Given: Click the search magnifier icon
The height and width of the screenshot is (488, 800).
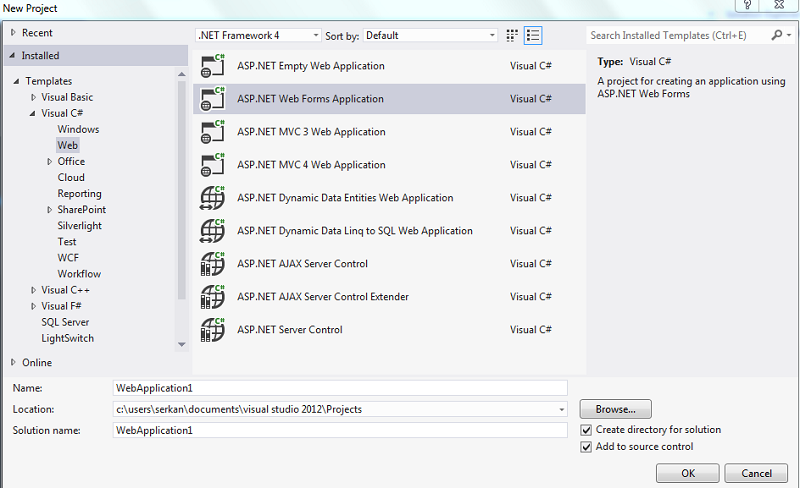Looking at the screenshot, I should tap(777, 35).
